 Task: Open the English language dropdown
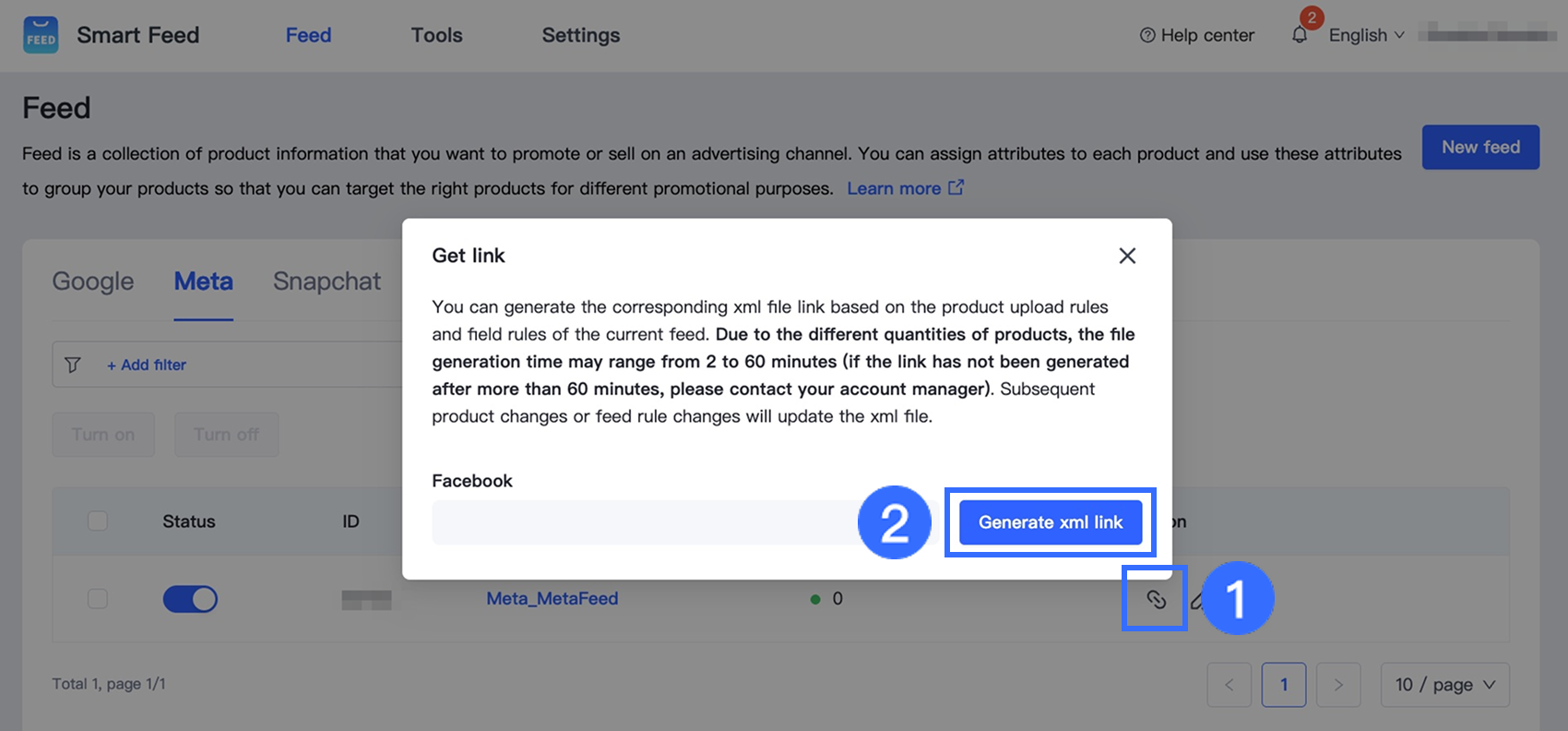[1366, 35]
